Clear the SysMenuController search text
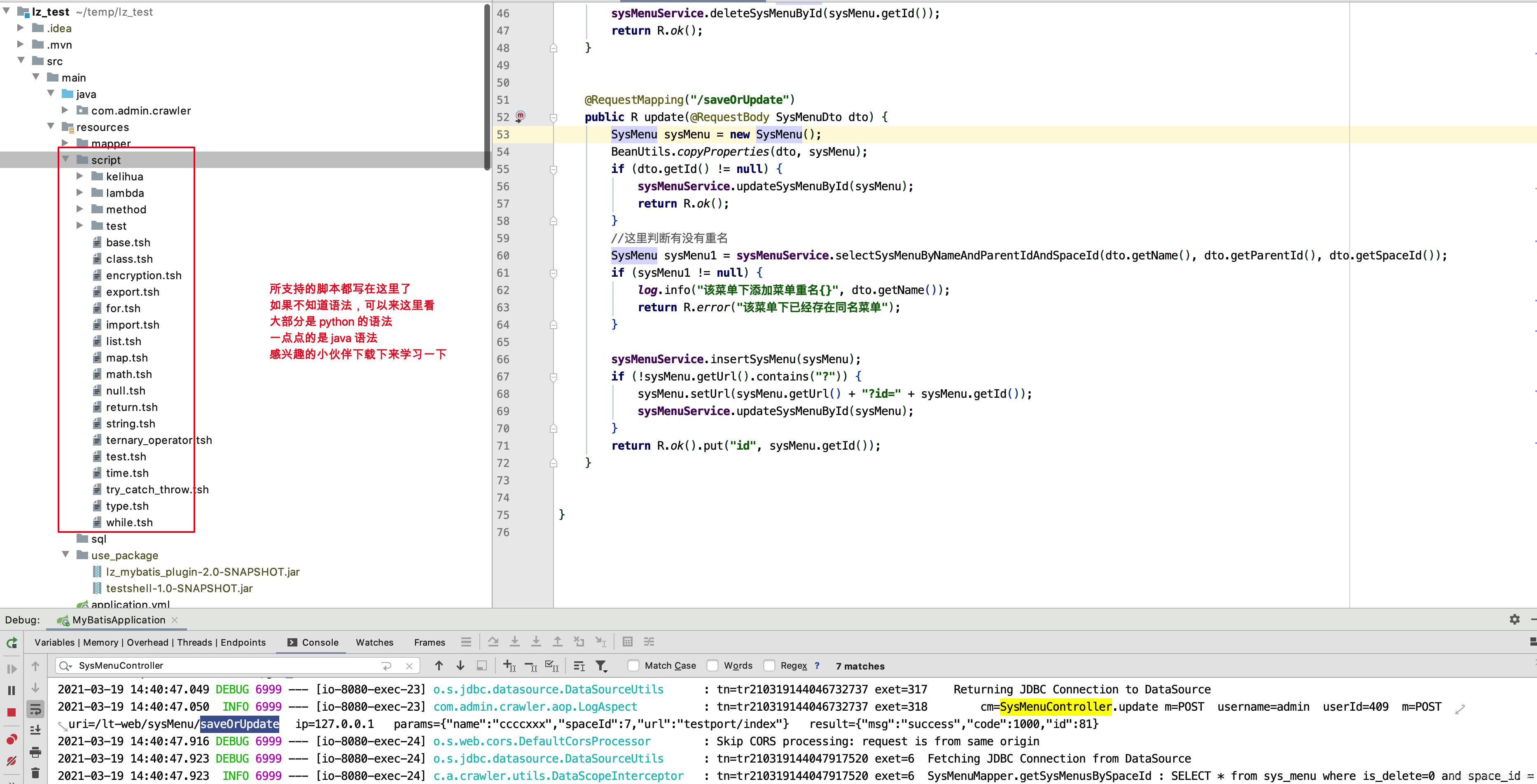This screenshot has width=1537, height=784. pos(409,666)
